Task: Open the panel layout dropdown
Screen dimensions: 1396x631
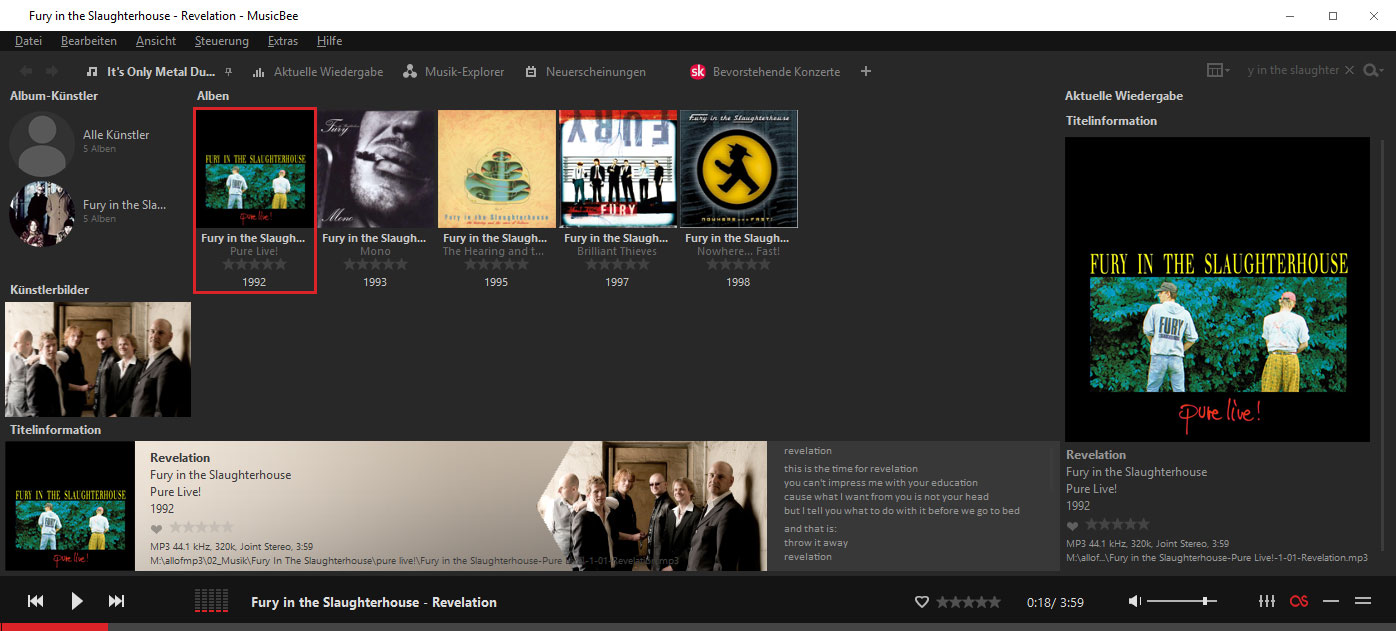Action: (1218, 70)
